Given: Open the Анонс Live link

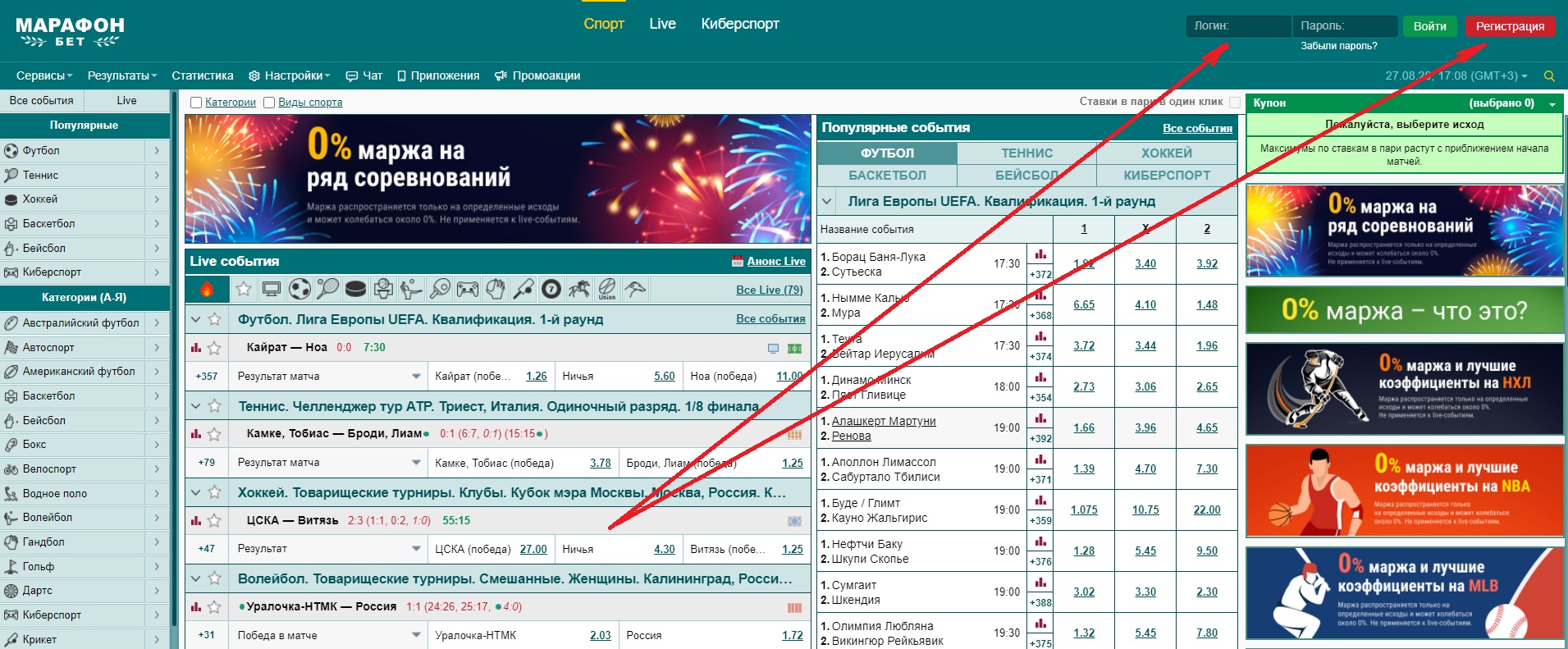Looking at the screenshot, I should 776,261.
